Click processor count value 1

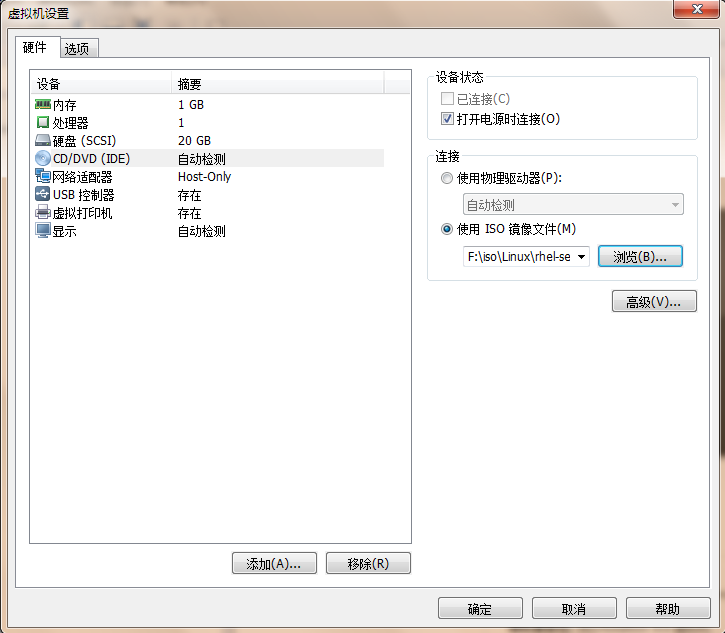tap(181, 123)
